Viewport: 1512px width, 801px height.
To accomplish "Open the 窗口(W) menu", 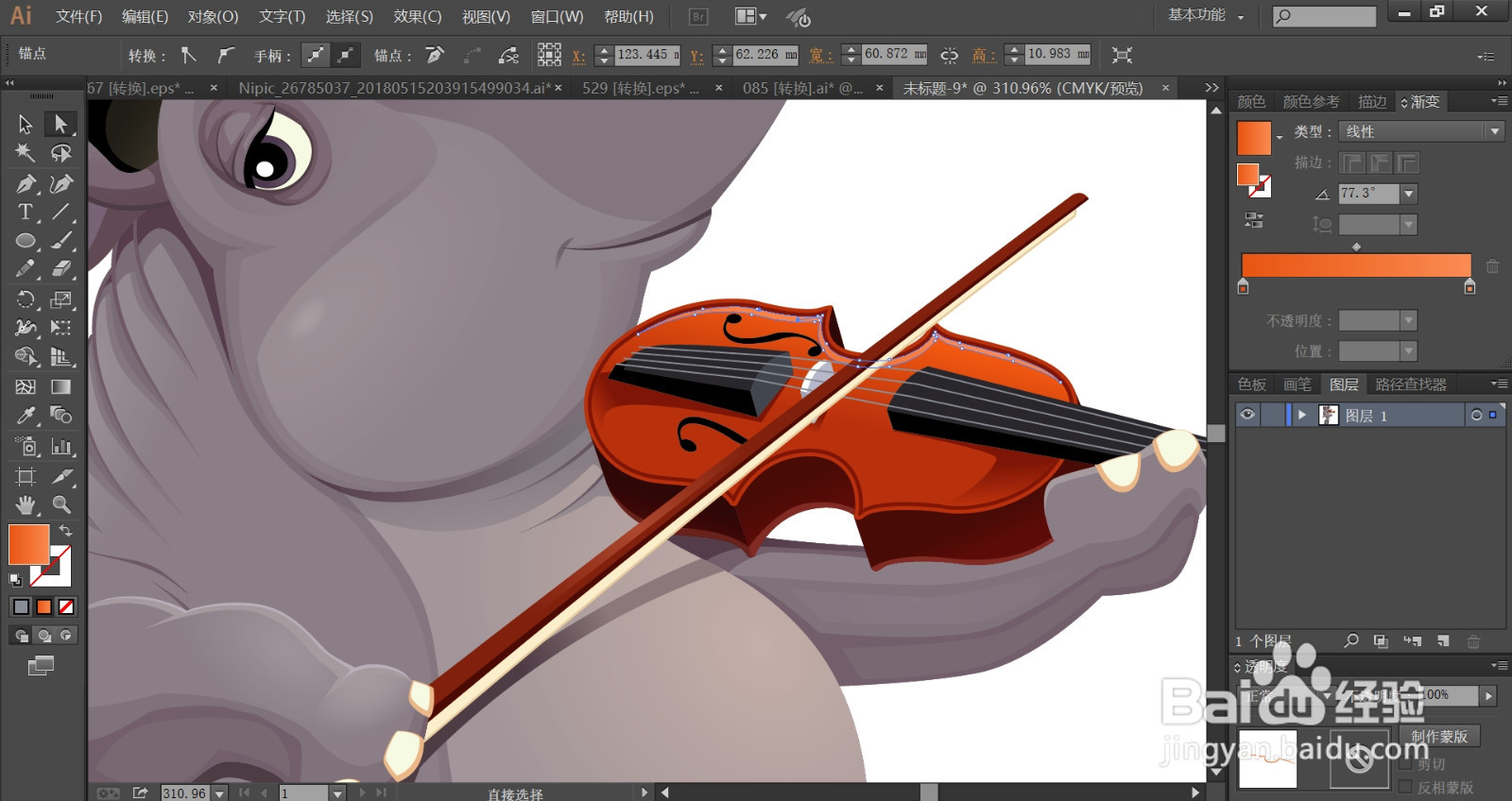I will point(557,16).
